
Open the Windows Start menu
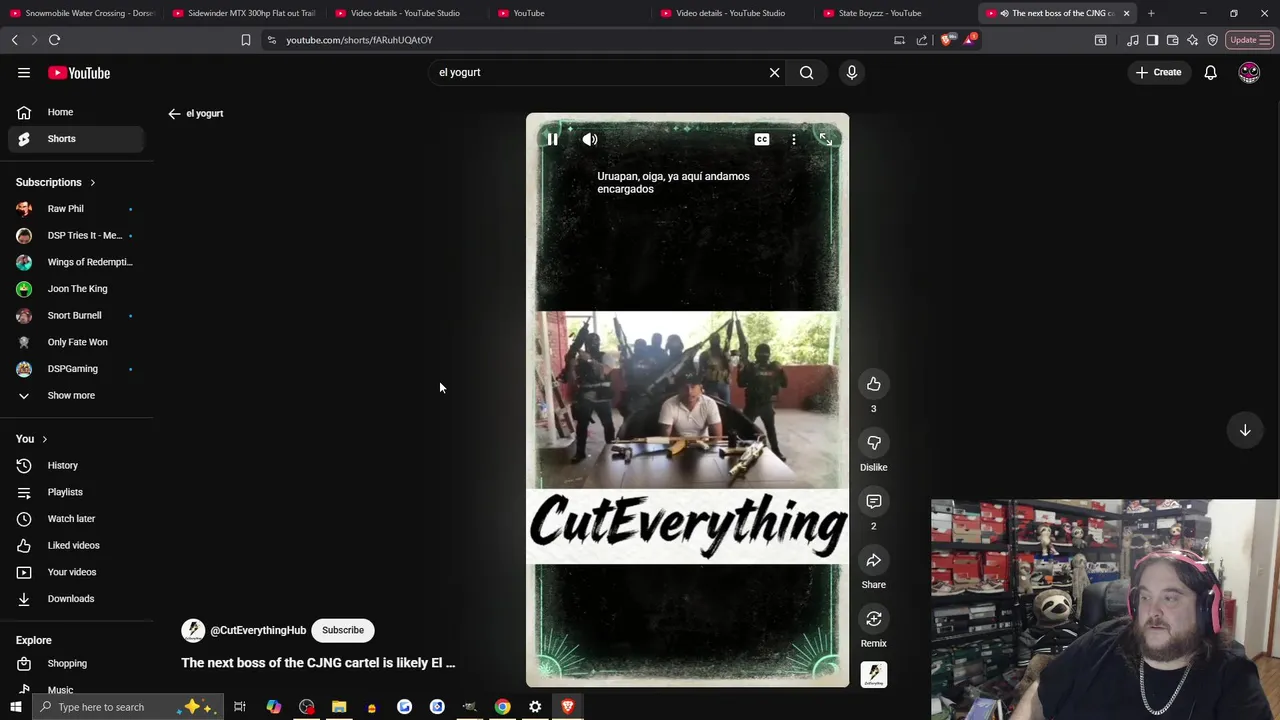[15, 707]
